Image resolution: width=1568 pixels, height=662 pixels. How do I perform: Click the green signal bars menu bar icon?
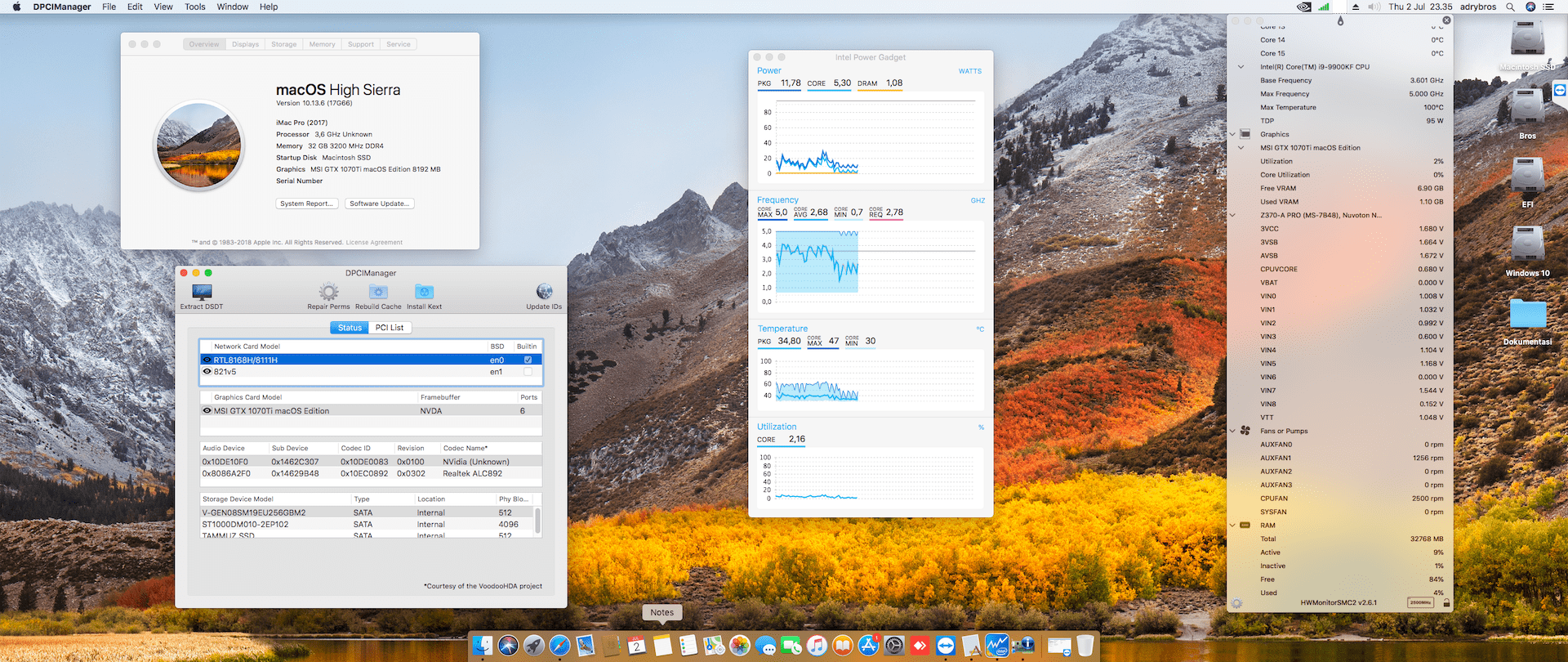click(x=1324, y=7)
